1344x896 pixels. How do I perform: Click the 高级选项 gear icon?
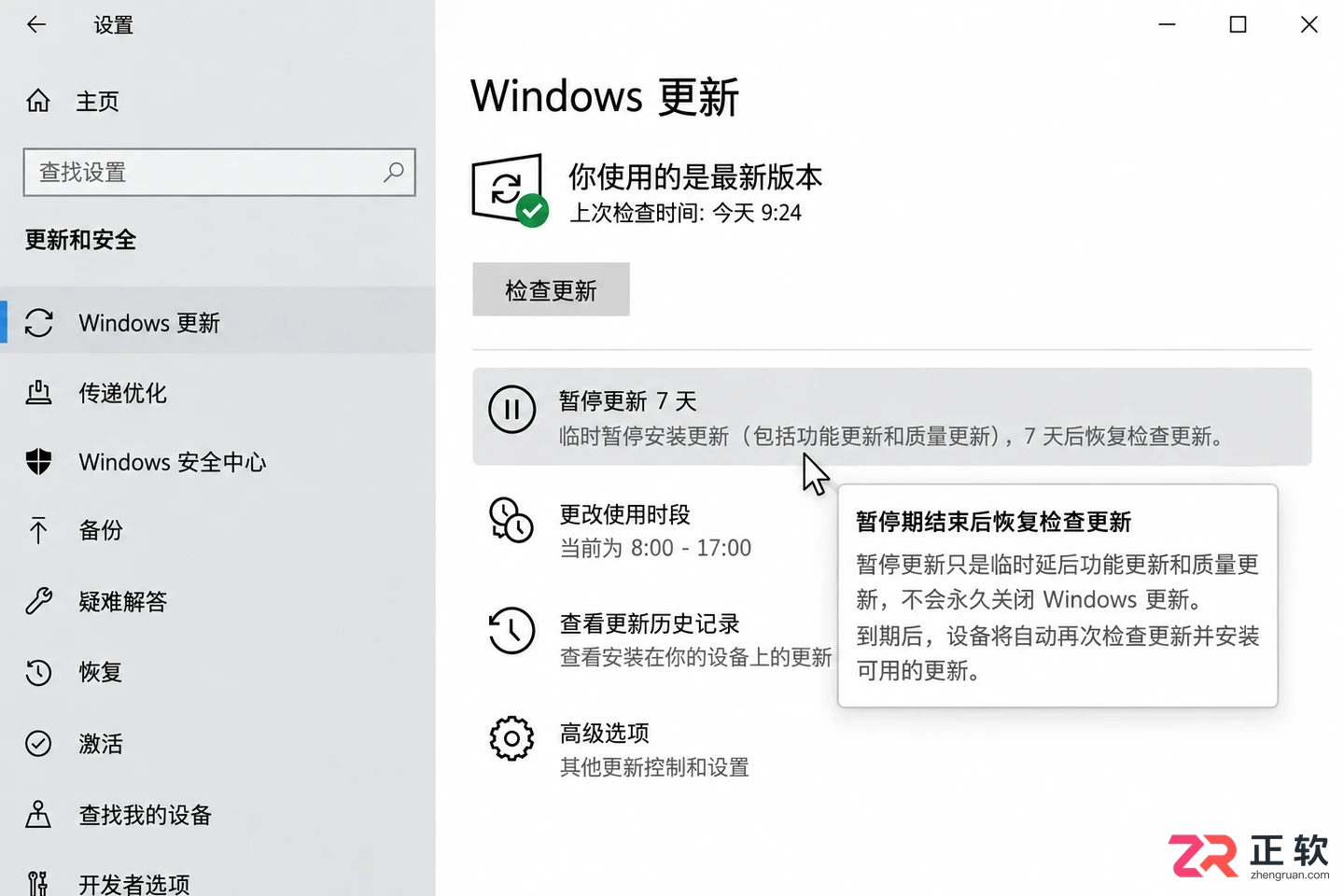[511, 739]
